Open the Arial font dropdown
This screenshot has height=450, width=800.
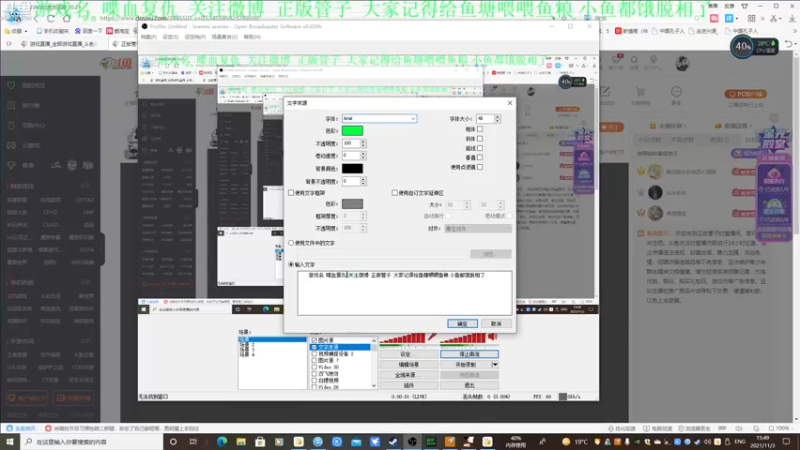coord(379,118)
